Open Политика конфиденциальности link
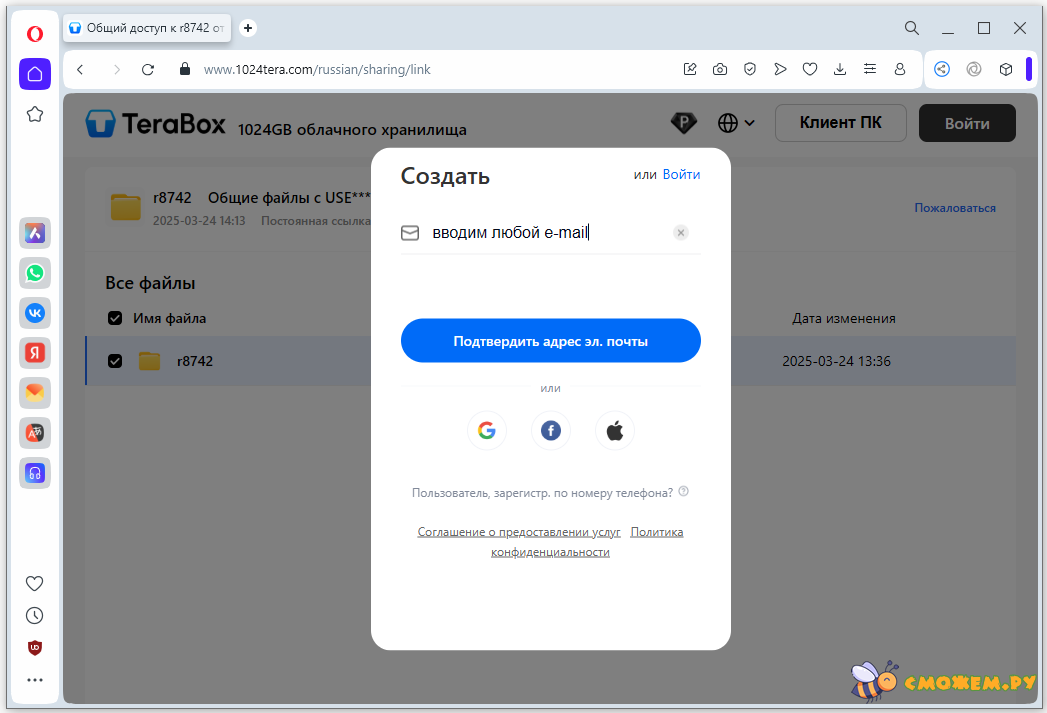Screen dimensions: 1047x713 [x=656, y=532]
